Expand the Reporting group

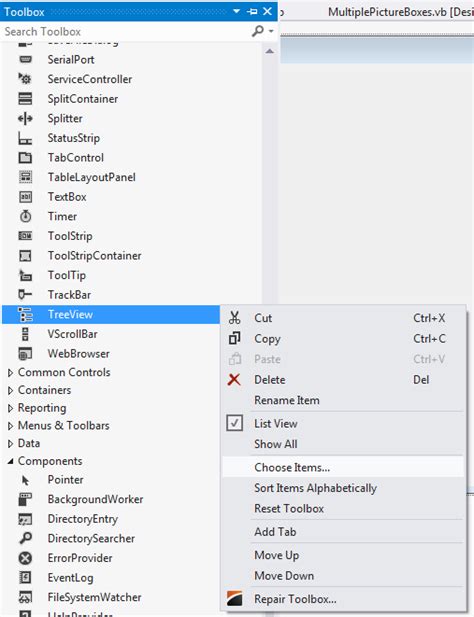coord(10,408)
